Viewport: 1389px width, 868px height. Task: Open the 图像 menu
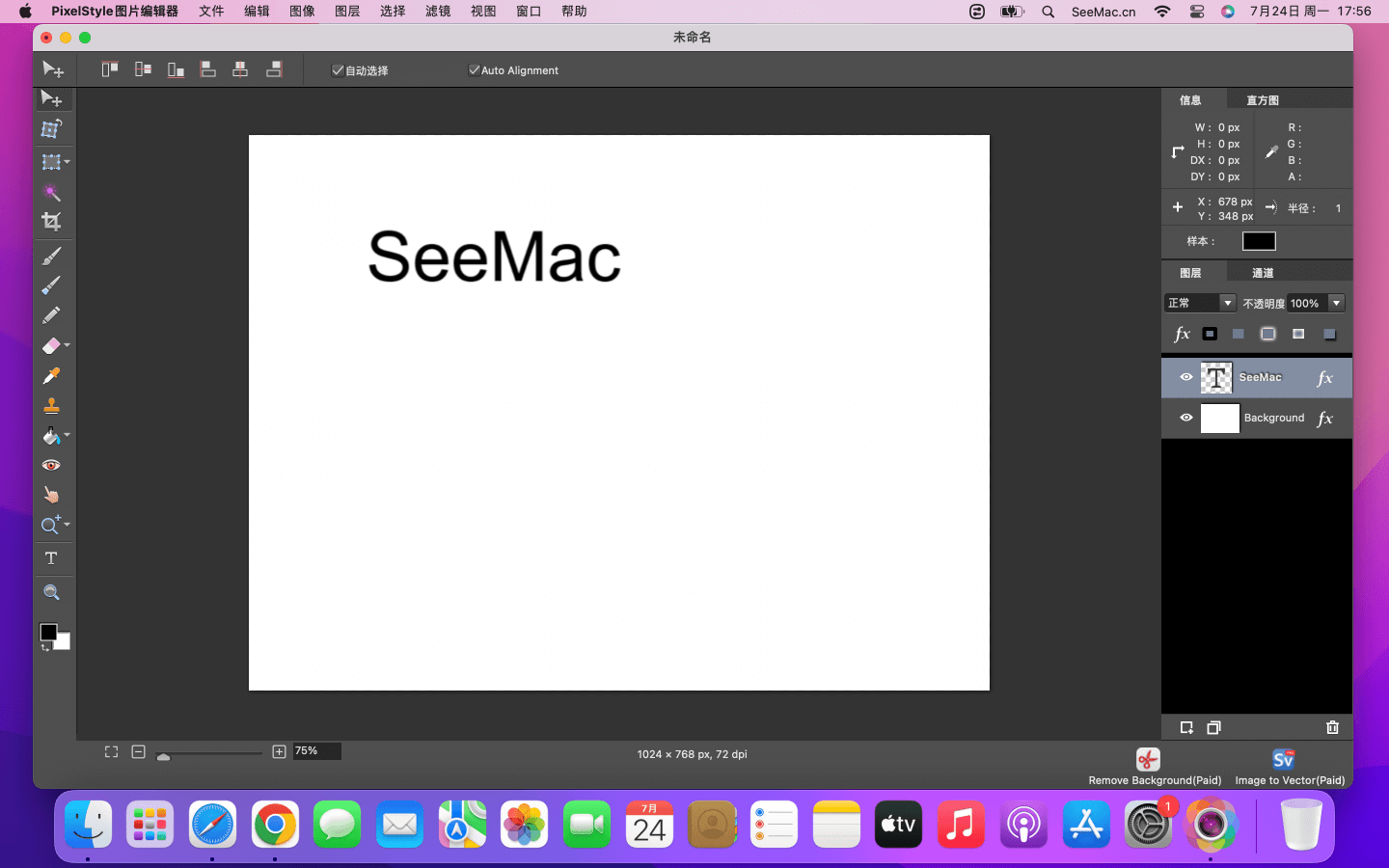tap(302, 12)
